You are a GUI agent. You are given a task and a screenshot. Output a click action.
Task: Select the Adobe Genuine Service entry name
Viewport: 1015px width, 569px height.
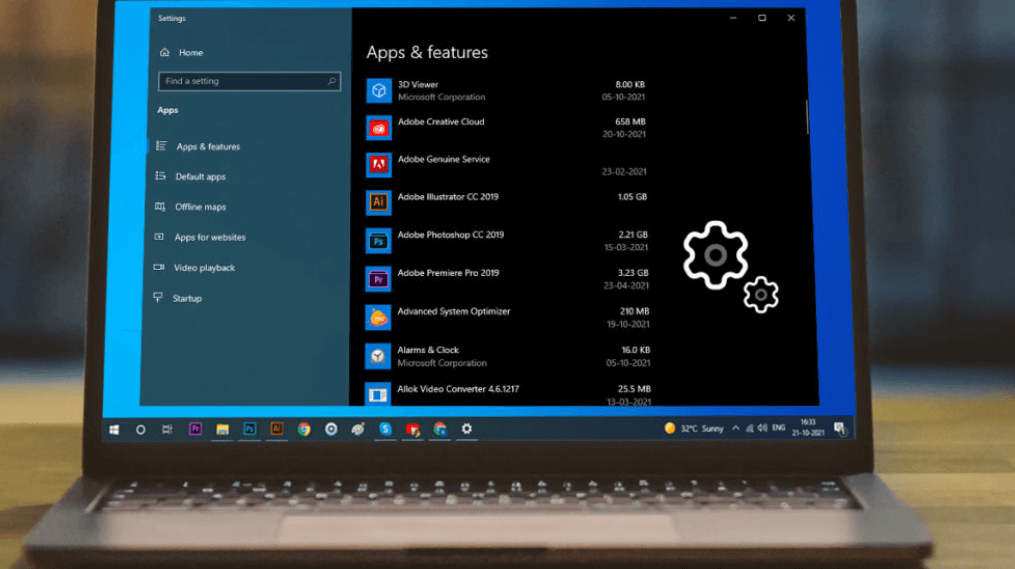443,159
